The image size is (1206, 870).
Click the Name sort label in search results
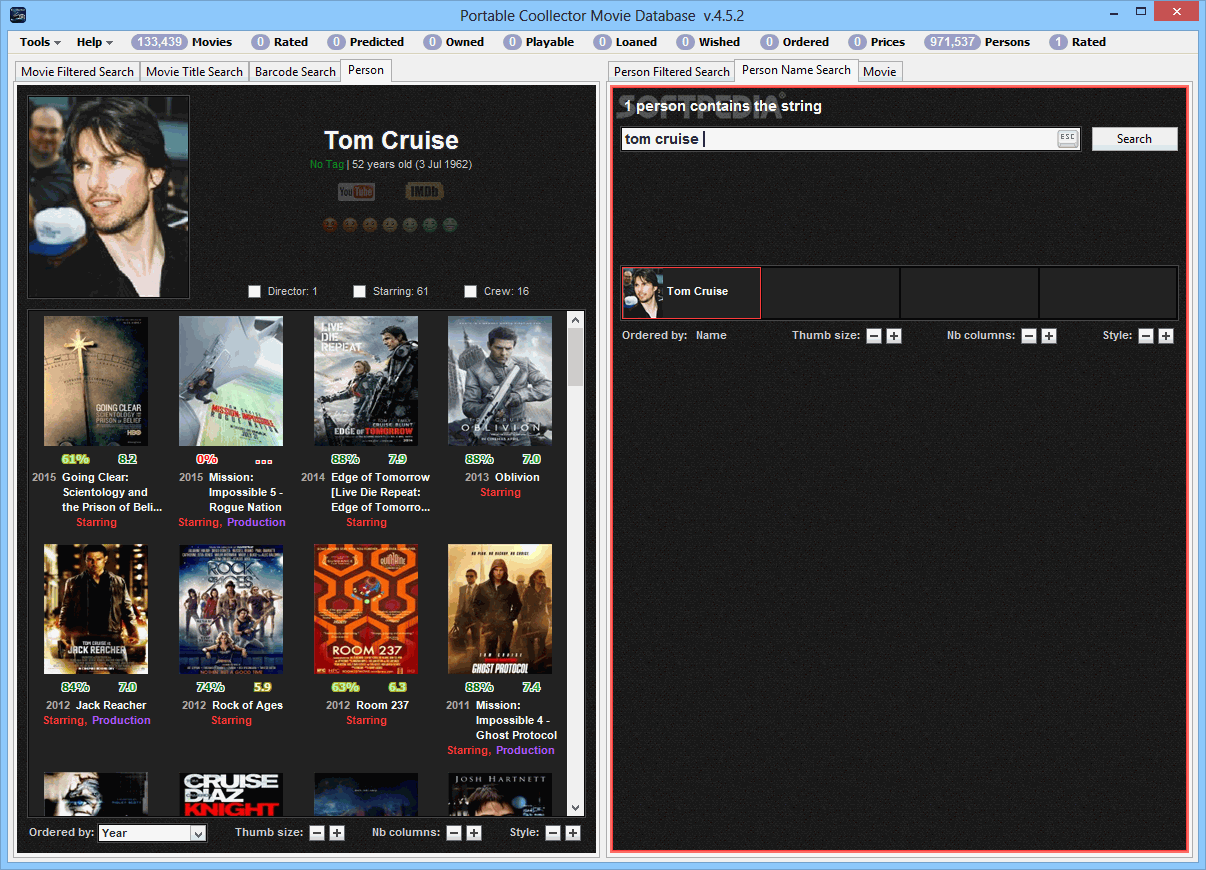[711, 336]
